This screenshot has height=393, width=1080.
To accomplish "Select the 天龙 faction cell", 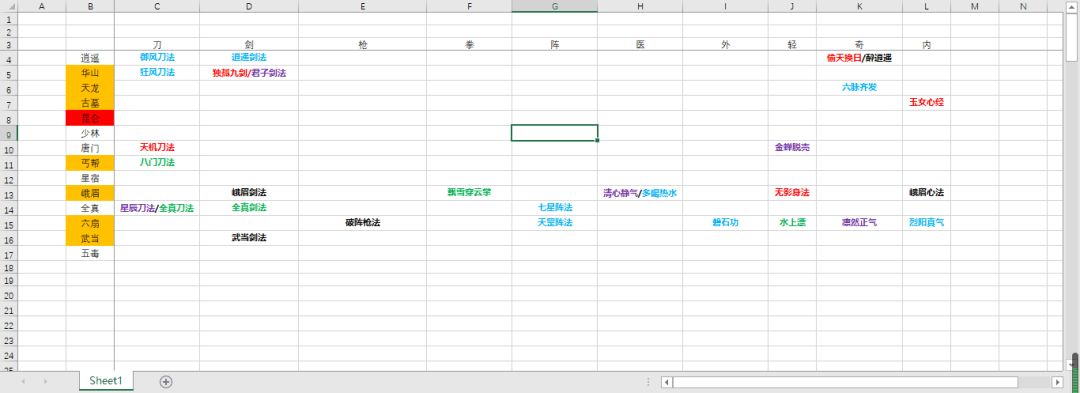I will point(90,87).
